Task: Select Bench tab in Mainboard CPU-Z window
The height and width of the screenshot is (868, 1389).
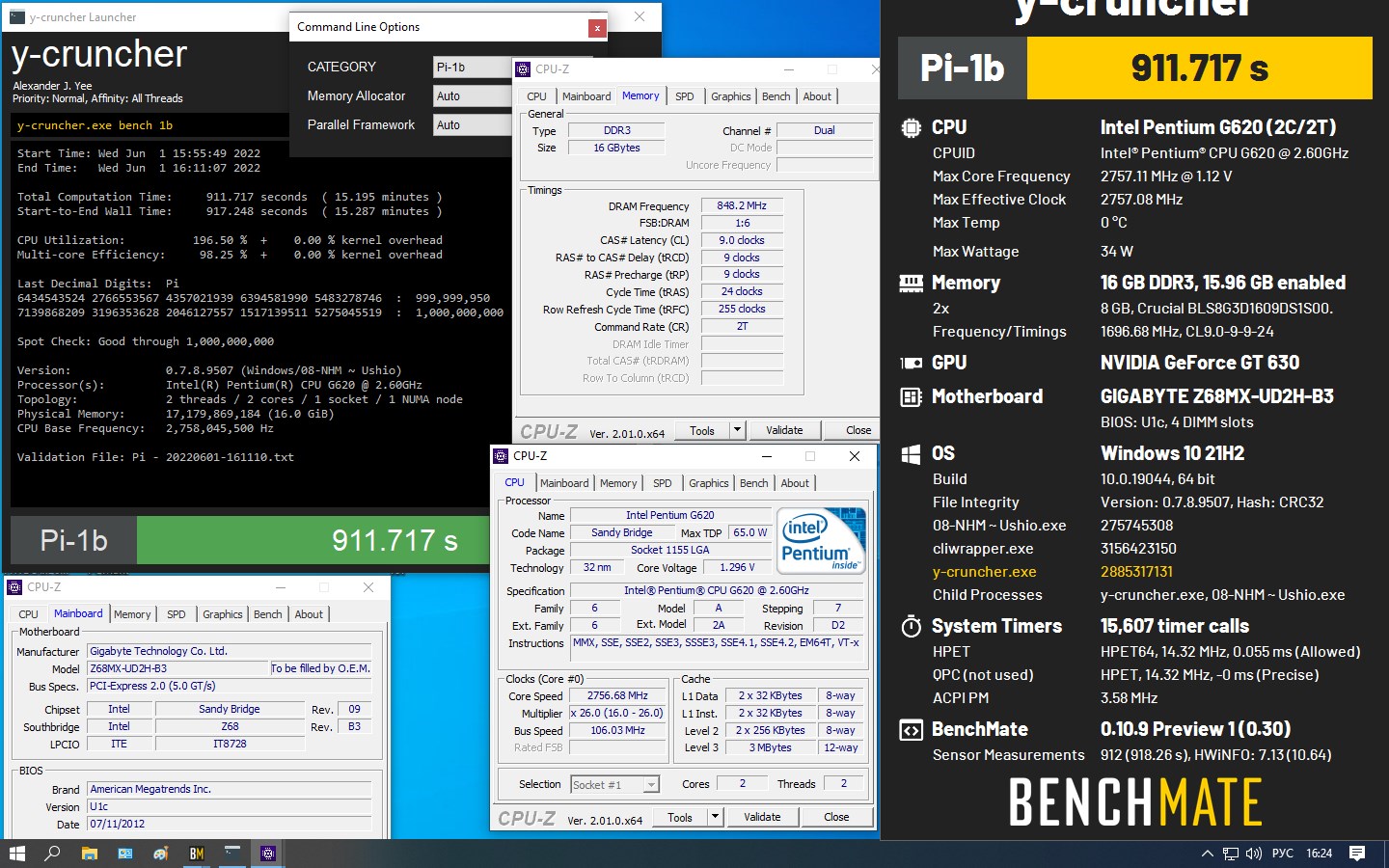Action: [268, 614]
